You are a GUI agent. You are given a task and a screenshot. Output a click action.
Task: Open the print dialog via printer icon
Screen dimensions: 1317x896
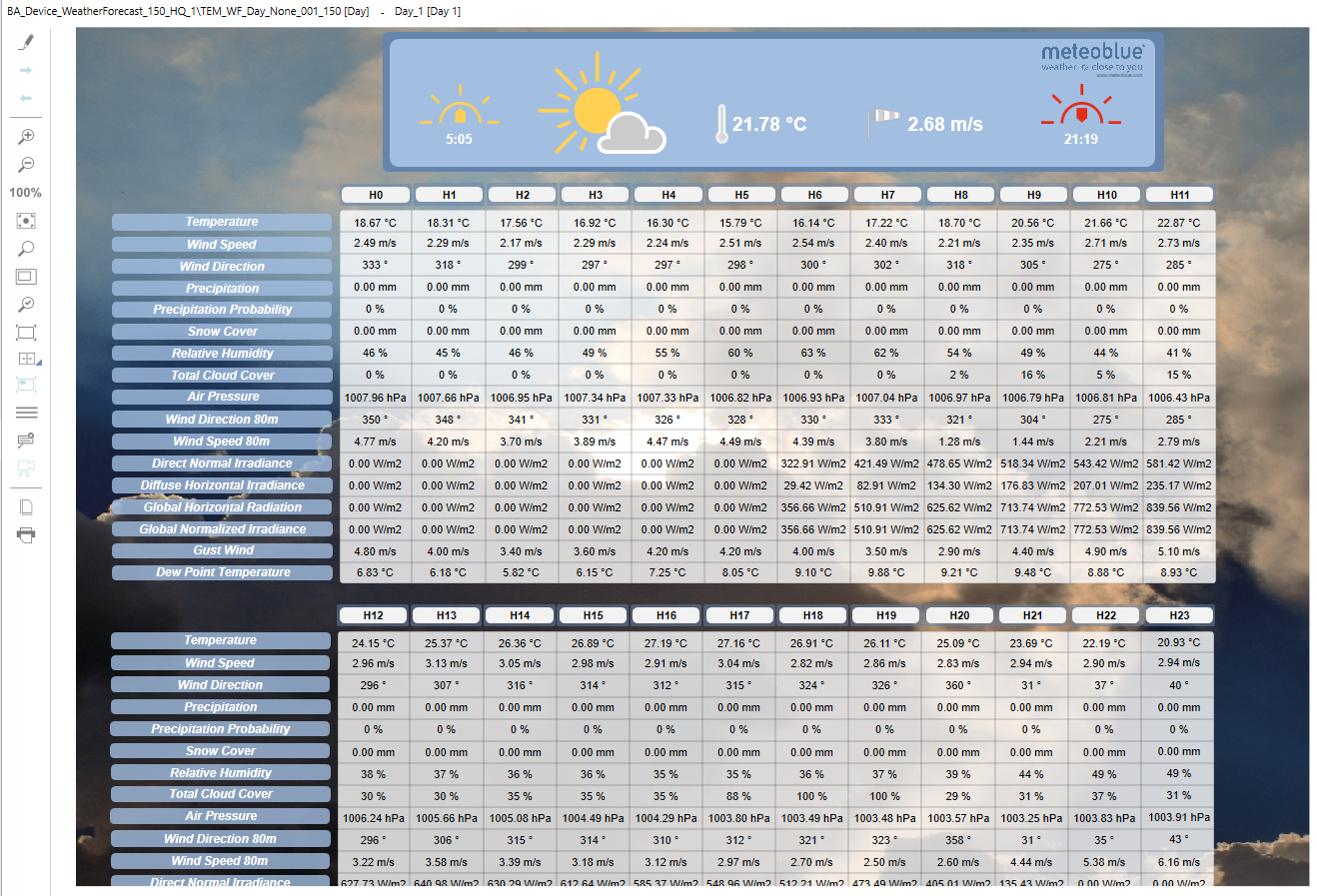[25, 534]
